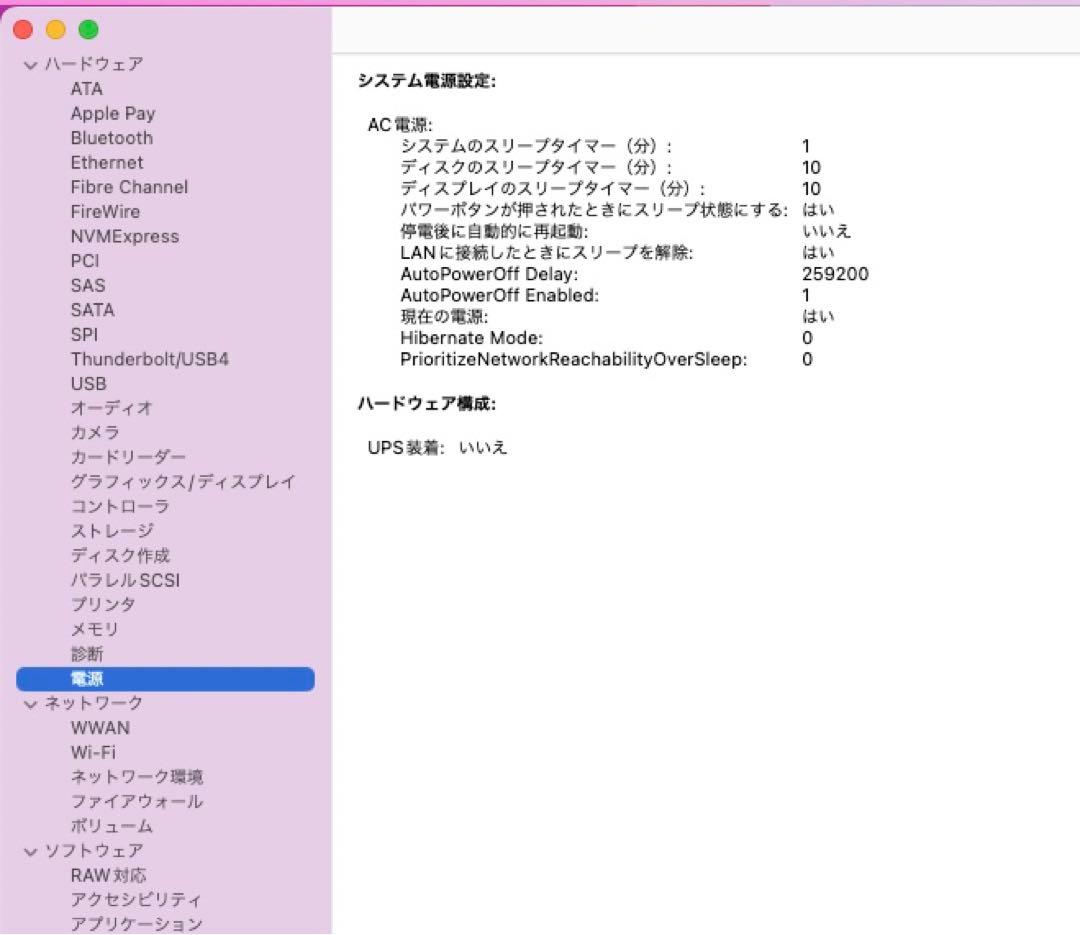Image resolution: width=1080 pixels, height=935 pixels.
Task: Open the カメラ (Camera) section
Action: point(96,432)
